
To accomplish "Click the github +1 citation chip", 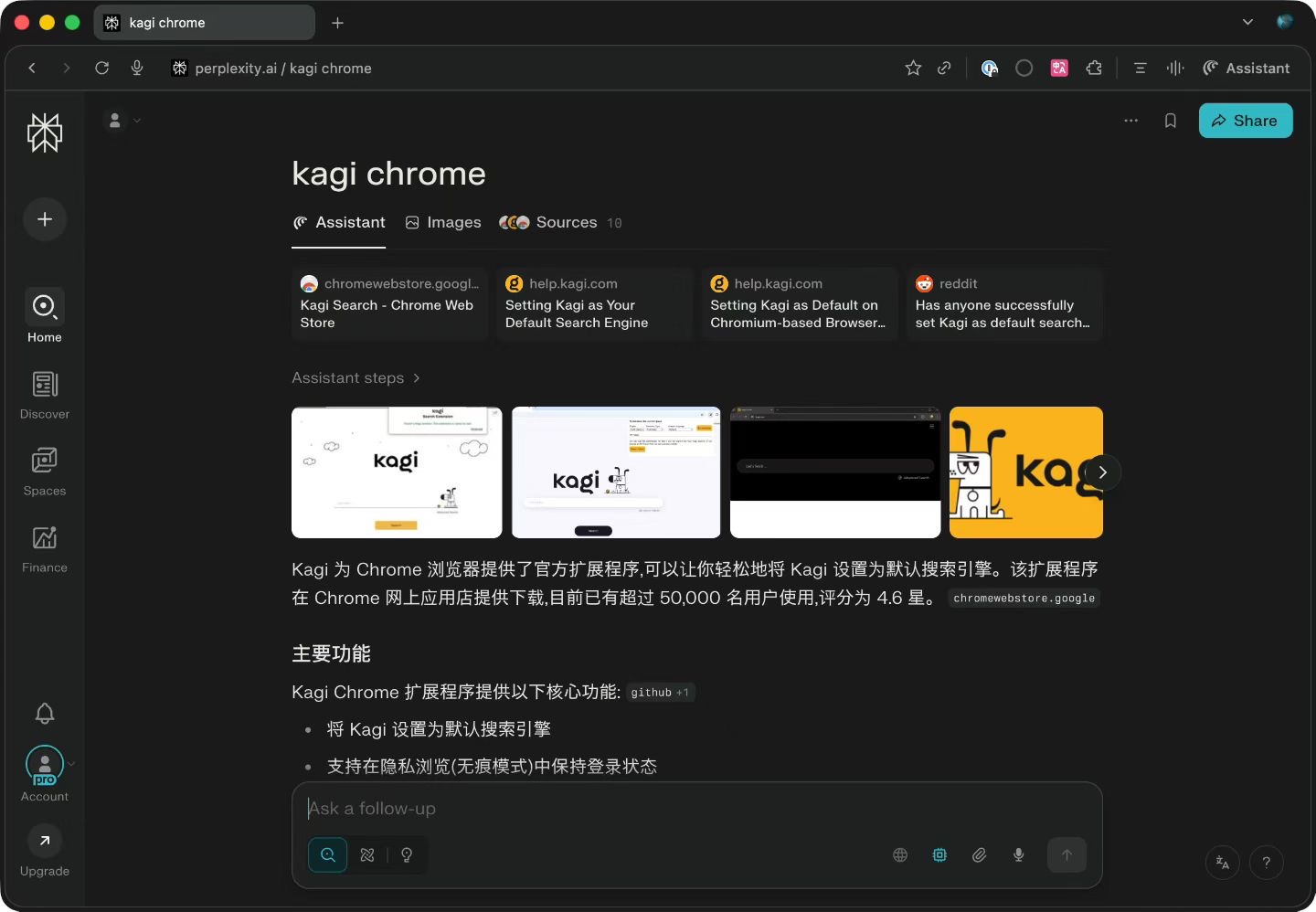I will pos(661,693).
